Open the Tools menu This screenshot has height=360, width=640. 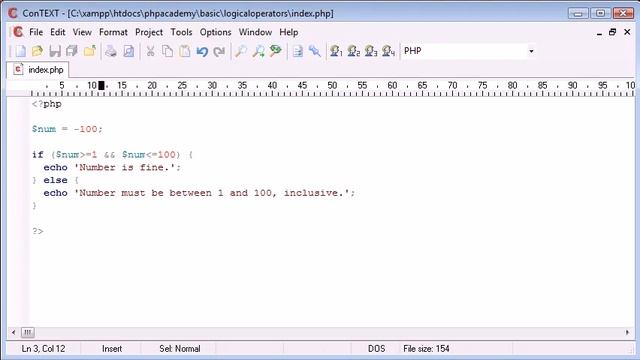tap(181, 32)
